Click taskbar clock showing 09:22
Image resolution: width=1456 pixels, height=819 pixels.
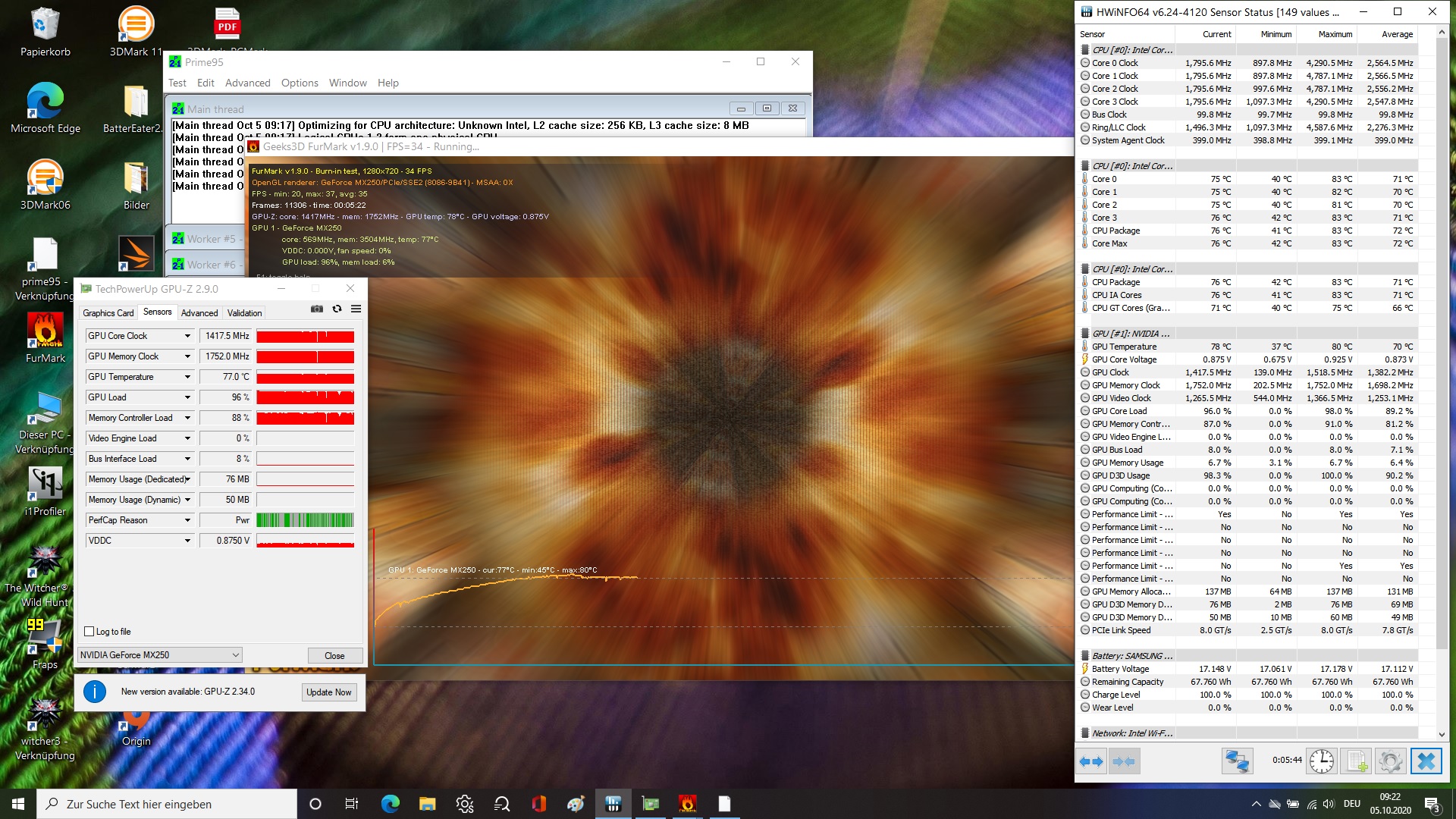[x=1390, y=804]
